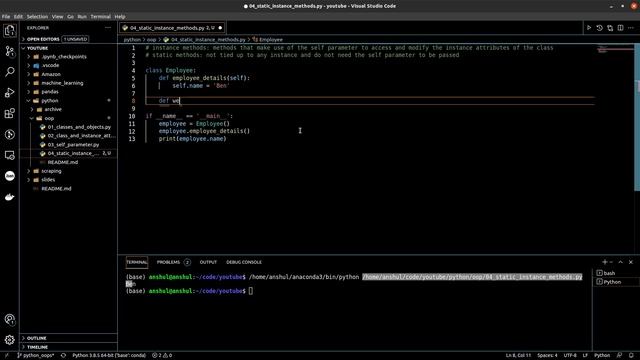Create a new terminal with plus icon
Viewport: 640px width, 360px height.
[604, 262]
